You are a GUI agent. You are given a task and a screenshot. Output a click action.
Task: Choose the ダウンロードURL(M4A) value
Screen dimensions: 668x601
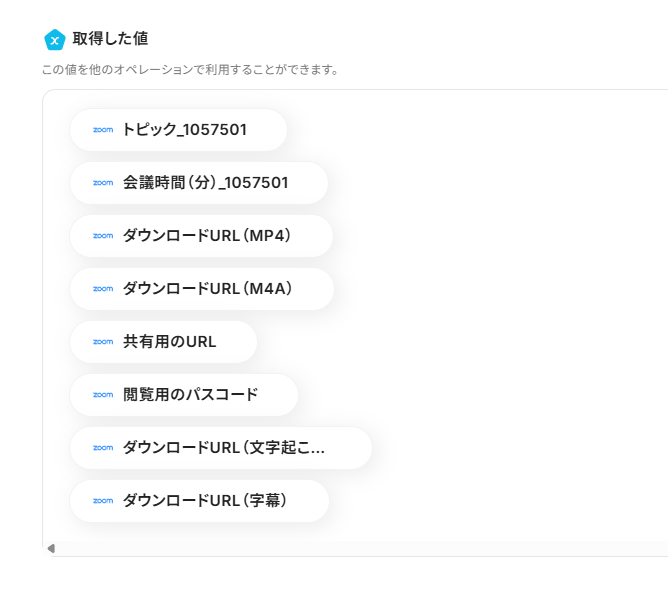tap(207, 289)
